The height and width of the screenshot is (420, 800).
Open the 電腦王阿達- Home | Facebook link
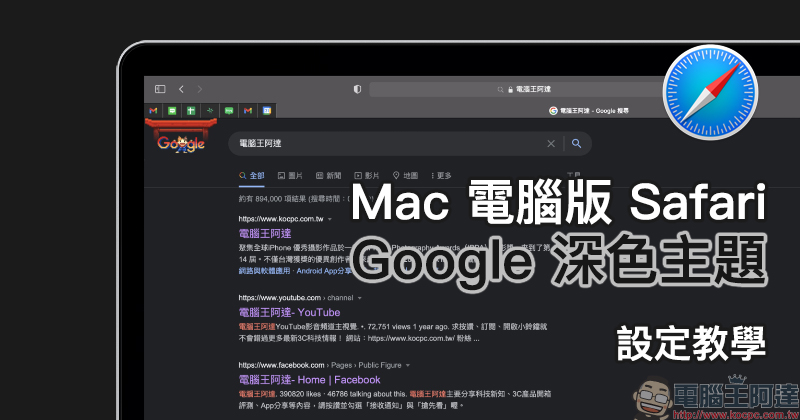[x=310, y=380]
